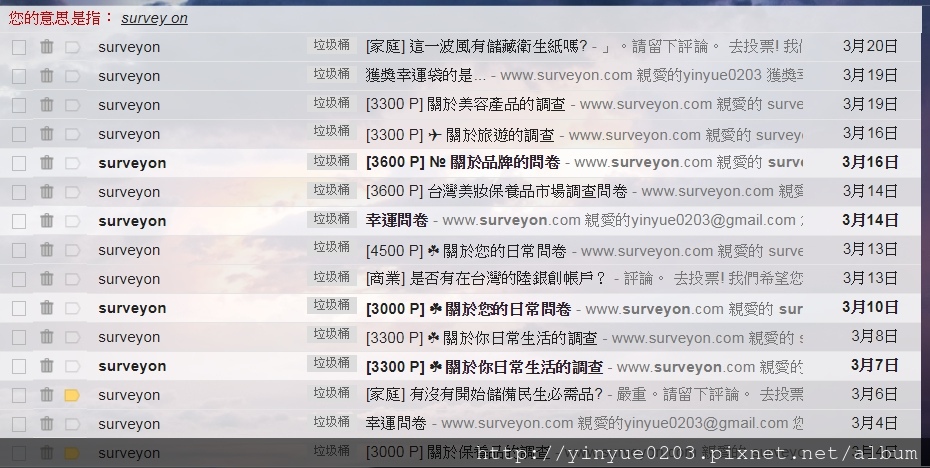Check the 儲備民生必需品 email checkbox
930x468 pixels.
click(x=19, y=396)
